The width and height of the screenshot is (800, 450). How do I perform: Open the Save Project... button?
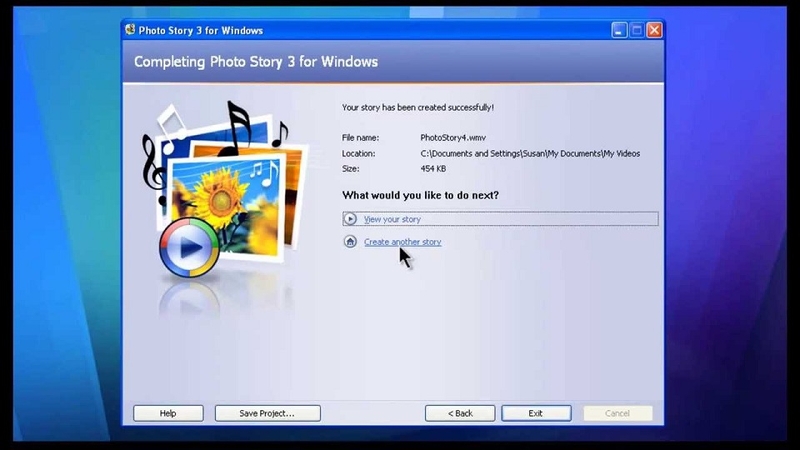coord(267,413)
